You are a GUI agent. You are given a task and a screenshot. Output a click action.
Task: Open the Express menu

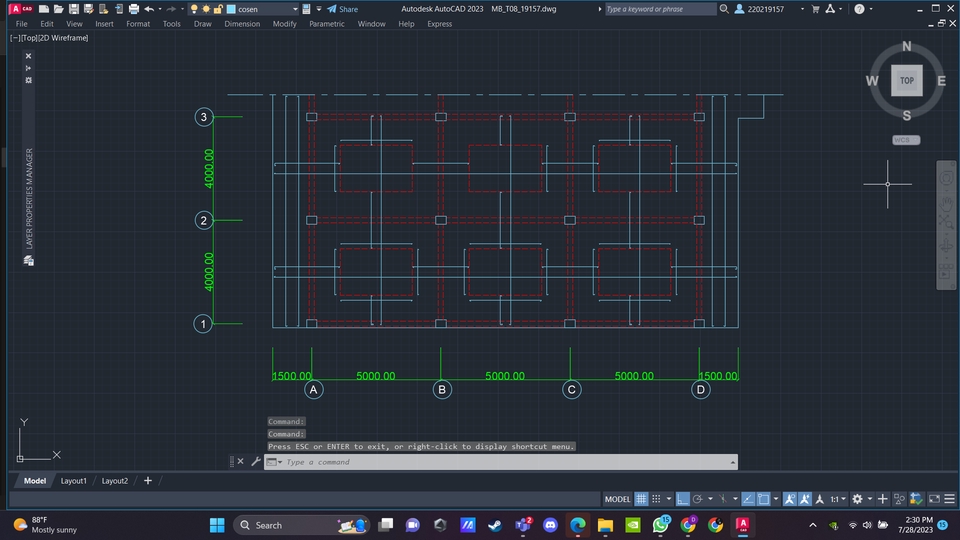click(x=440, y=24)
